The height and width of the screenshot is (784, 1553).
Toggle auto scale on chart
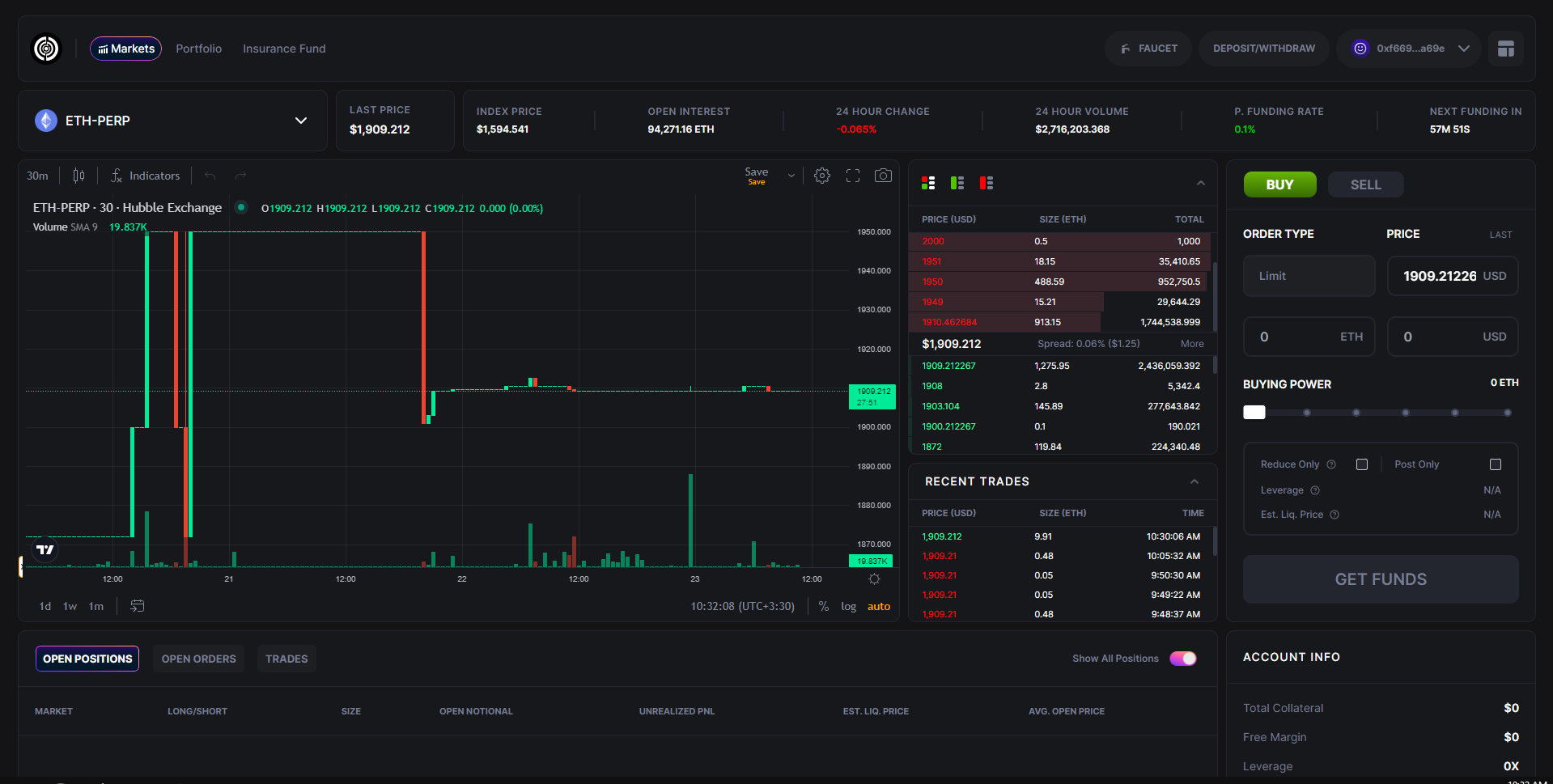(x=879, y=606)
